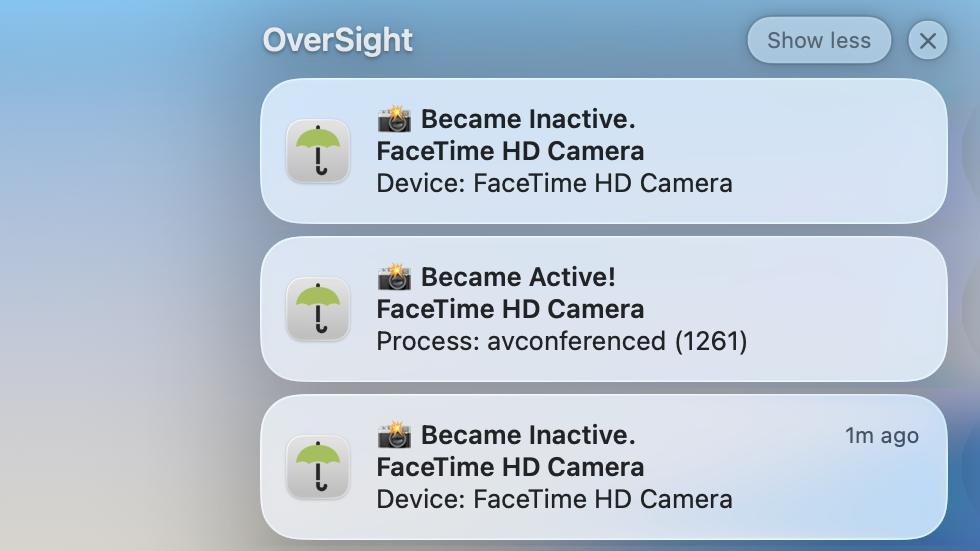Clear OverSight notifications with the X button
The image size is (980, 551).
927,41
